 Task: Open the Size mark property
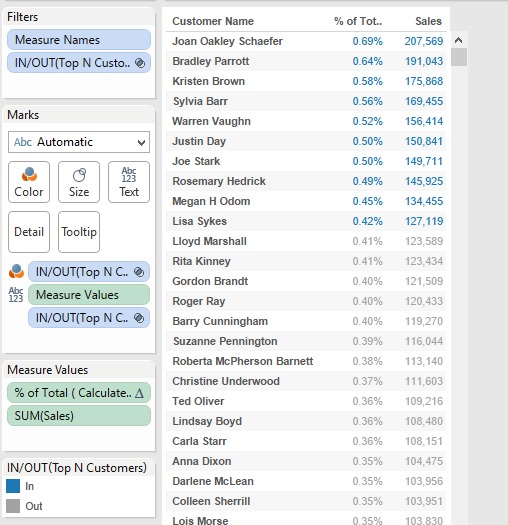[79, 182]
